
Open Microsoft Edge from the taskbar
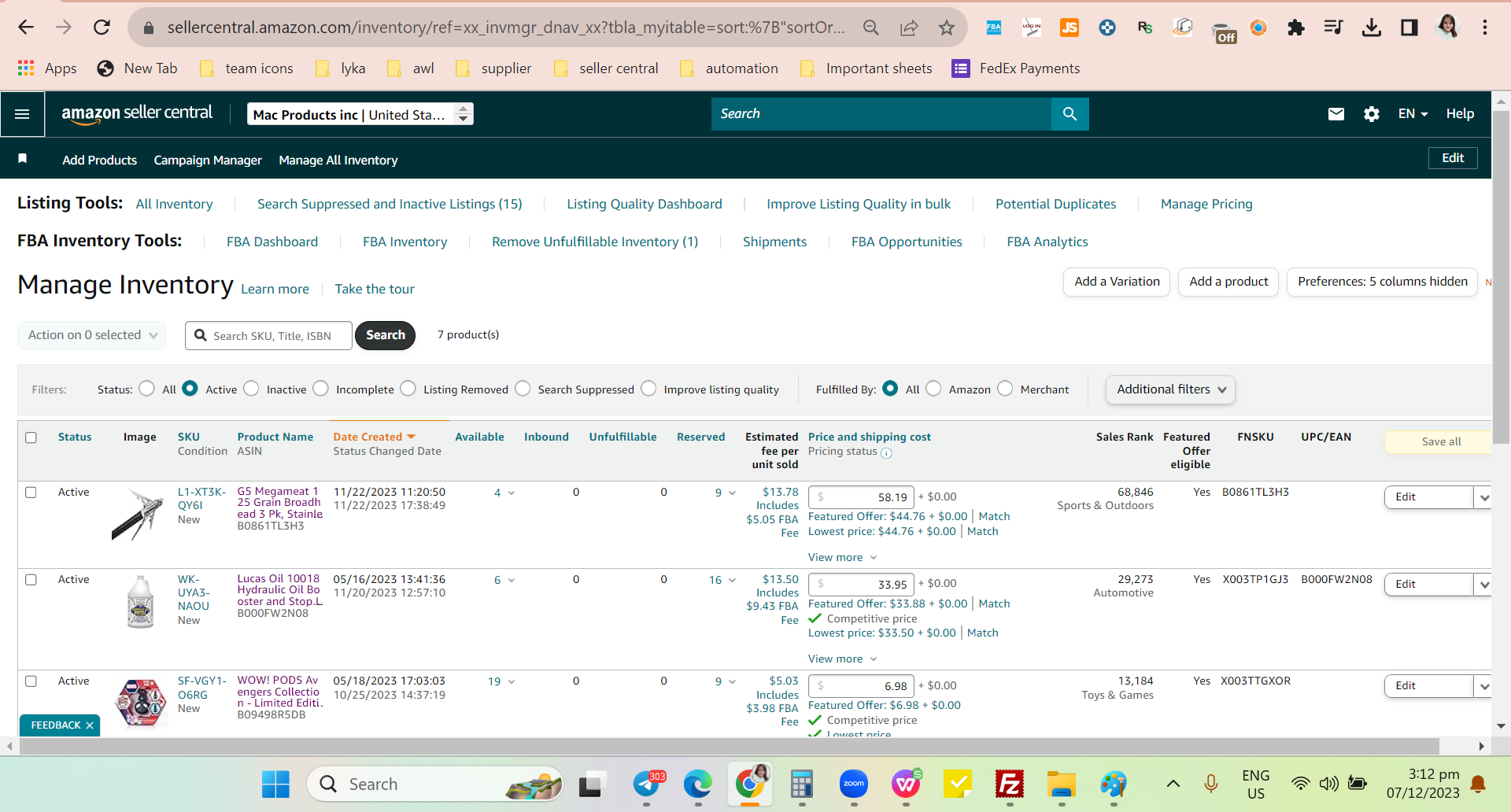(x=697, y=784)
